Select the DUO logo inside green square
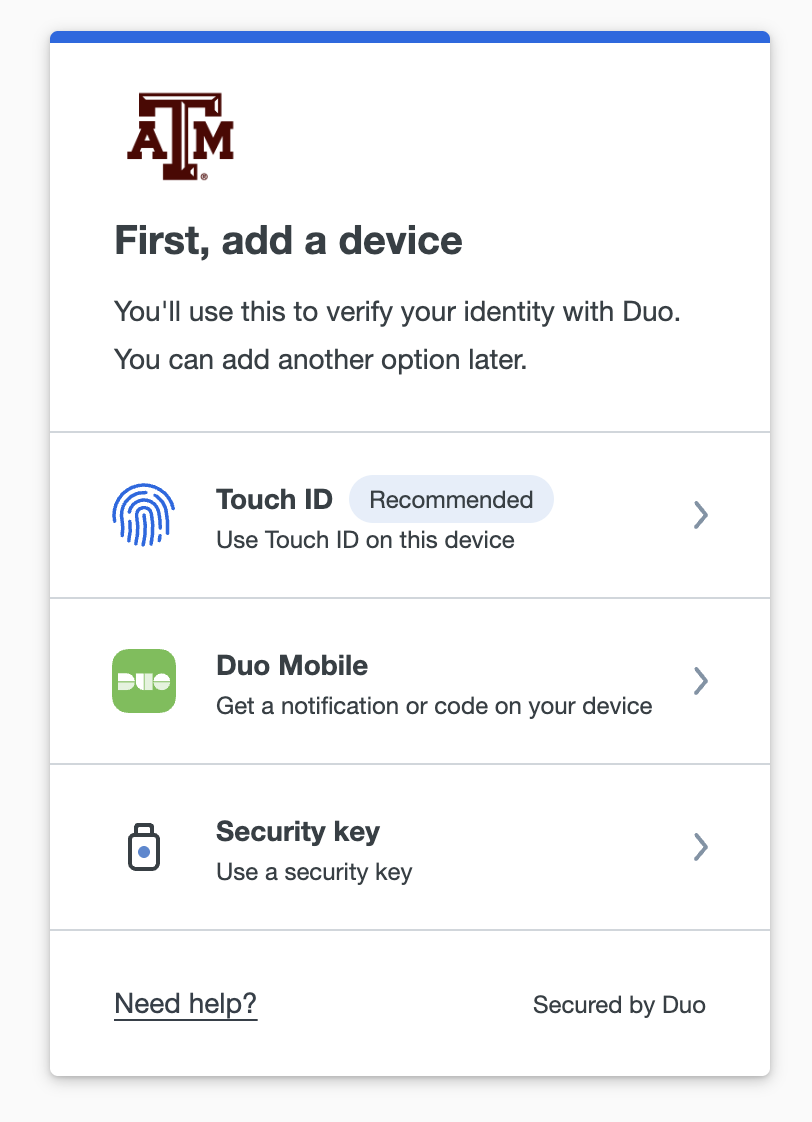 [x=143, y=680]
